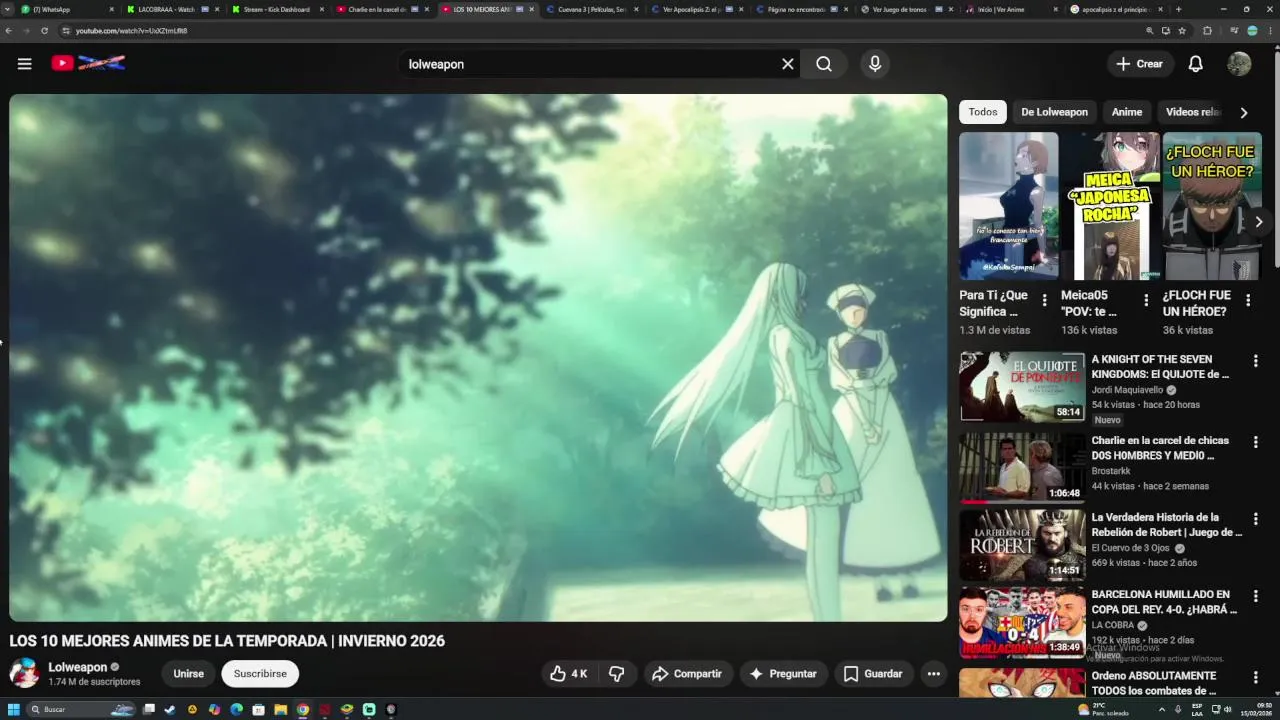This screenshot has width=1280, height=720.
Task: Dislike the video
Action: click(x=617, y=674)
